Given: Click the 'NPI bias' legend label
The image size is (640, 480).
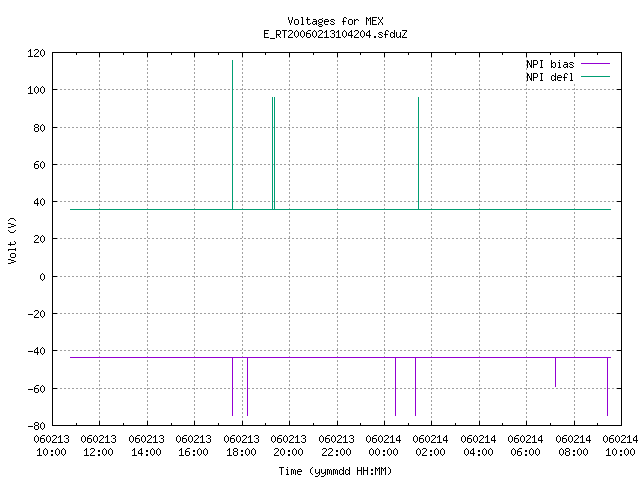Looking at the screenshot, I should pos(550,64).
